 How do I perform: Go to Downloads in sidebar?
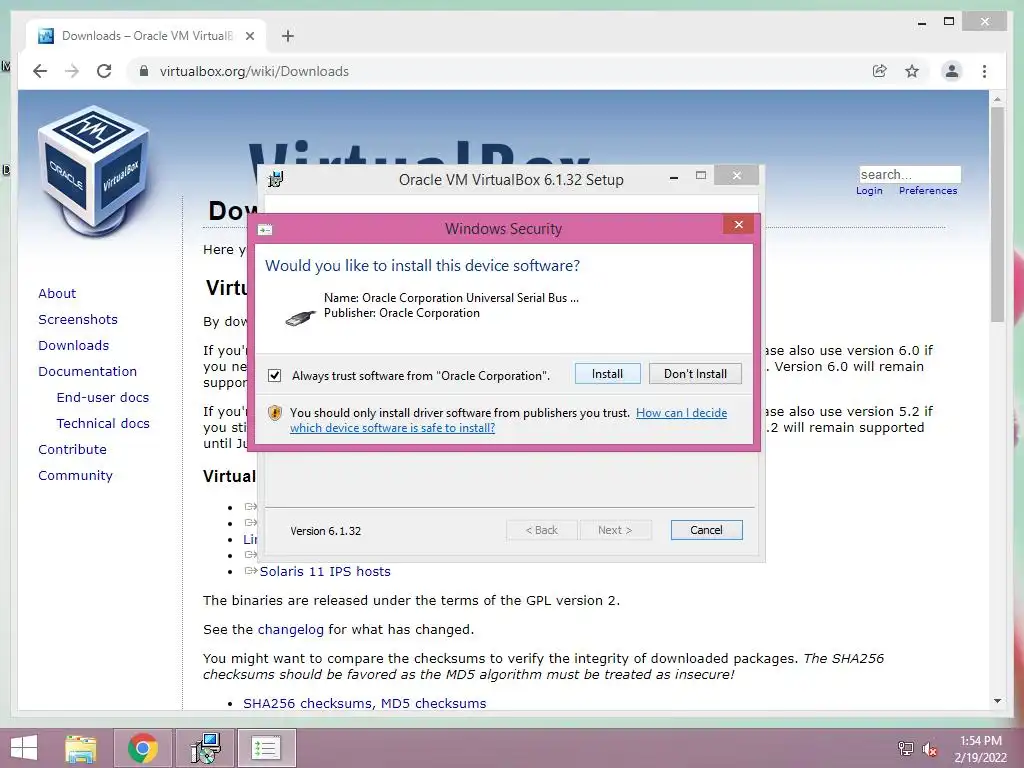click(73, 345)
